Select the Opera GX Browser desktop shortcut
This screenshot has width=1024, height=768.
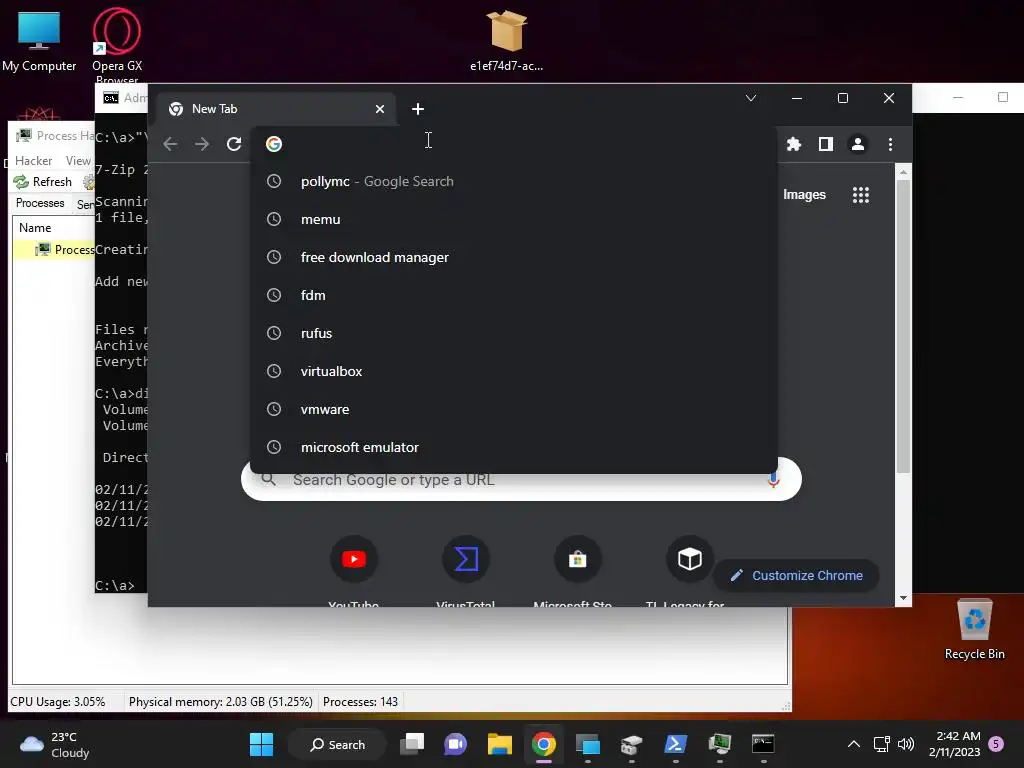coord(117,44)
